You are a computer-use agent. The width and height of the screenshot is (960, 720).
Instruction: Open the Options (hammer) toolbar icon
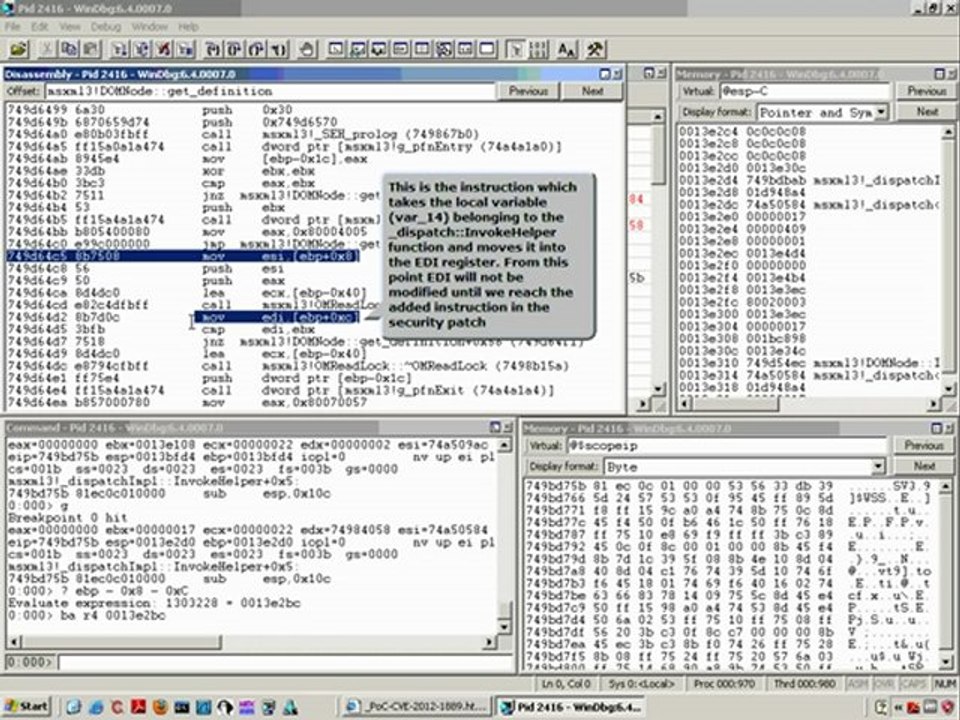[594, 50]
